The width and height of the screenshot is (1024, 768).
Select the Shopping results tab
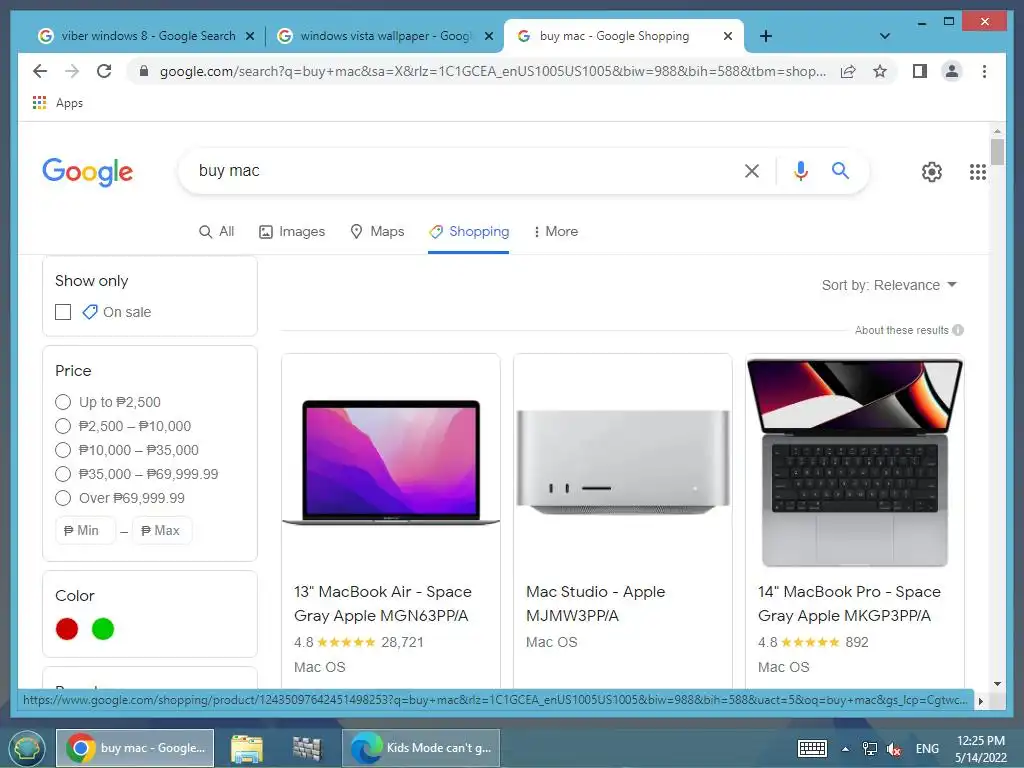tap(469, 231)
